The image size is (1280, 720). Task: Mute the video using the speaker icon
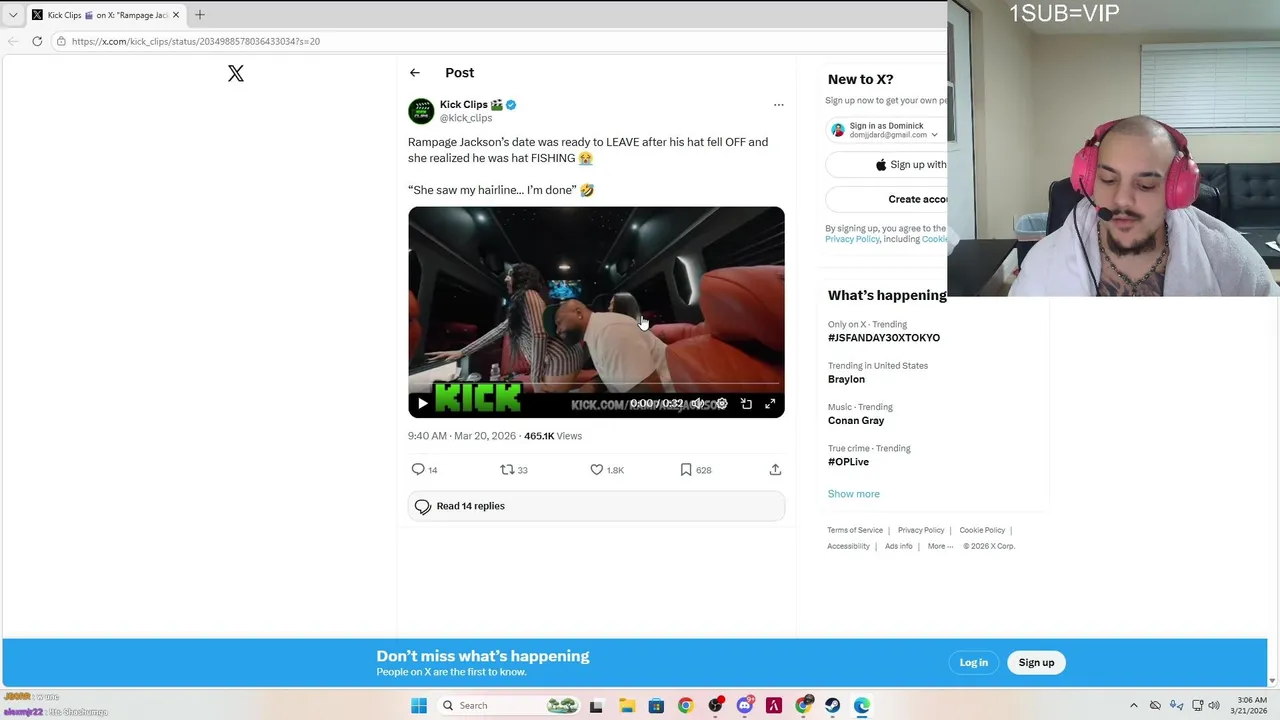(697, 403)
